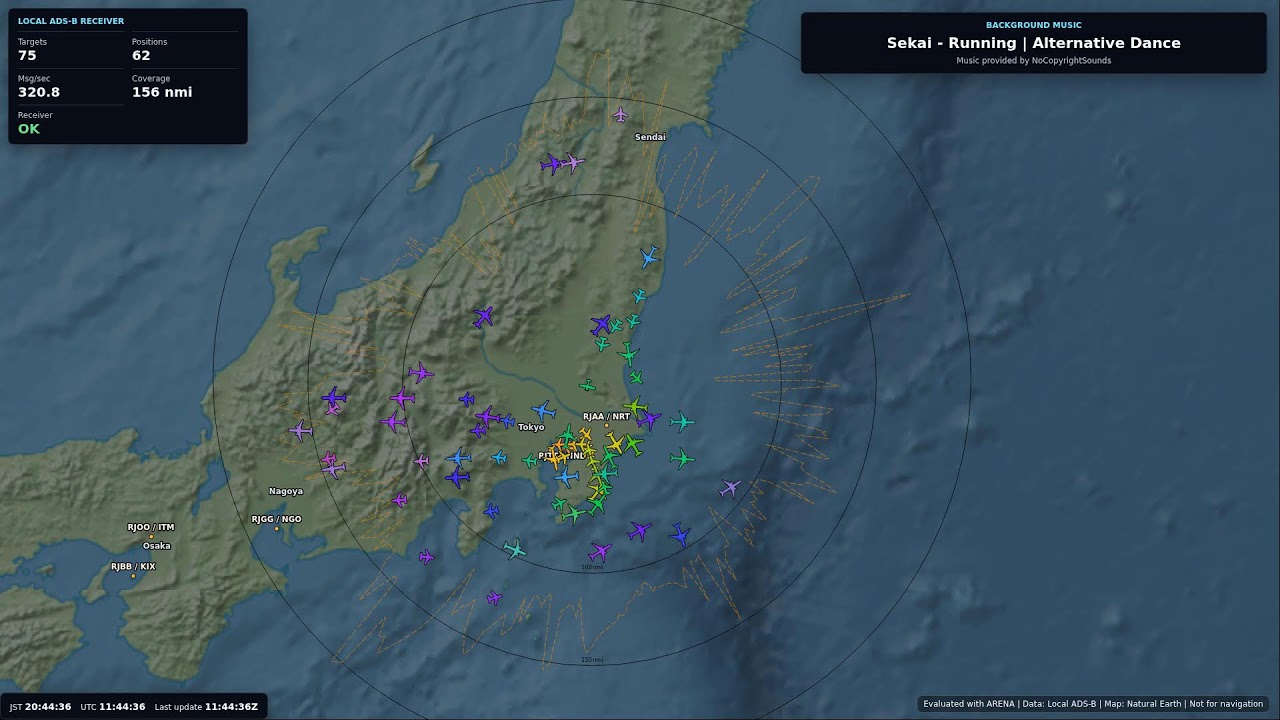Viewport: 1280px width, 720px height.
Task: Select the RJOO / ITM airport label
Action: 151,527
